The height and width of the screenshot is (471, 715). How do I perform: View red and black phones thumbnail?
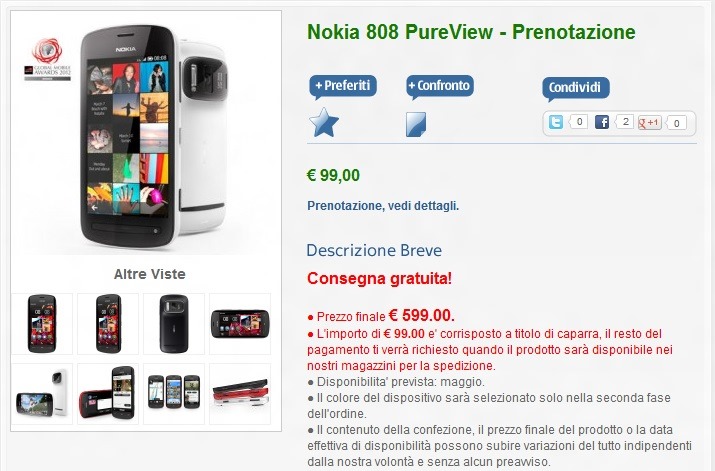point(108,394)
